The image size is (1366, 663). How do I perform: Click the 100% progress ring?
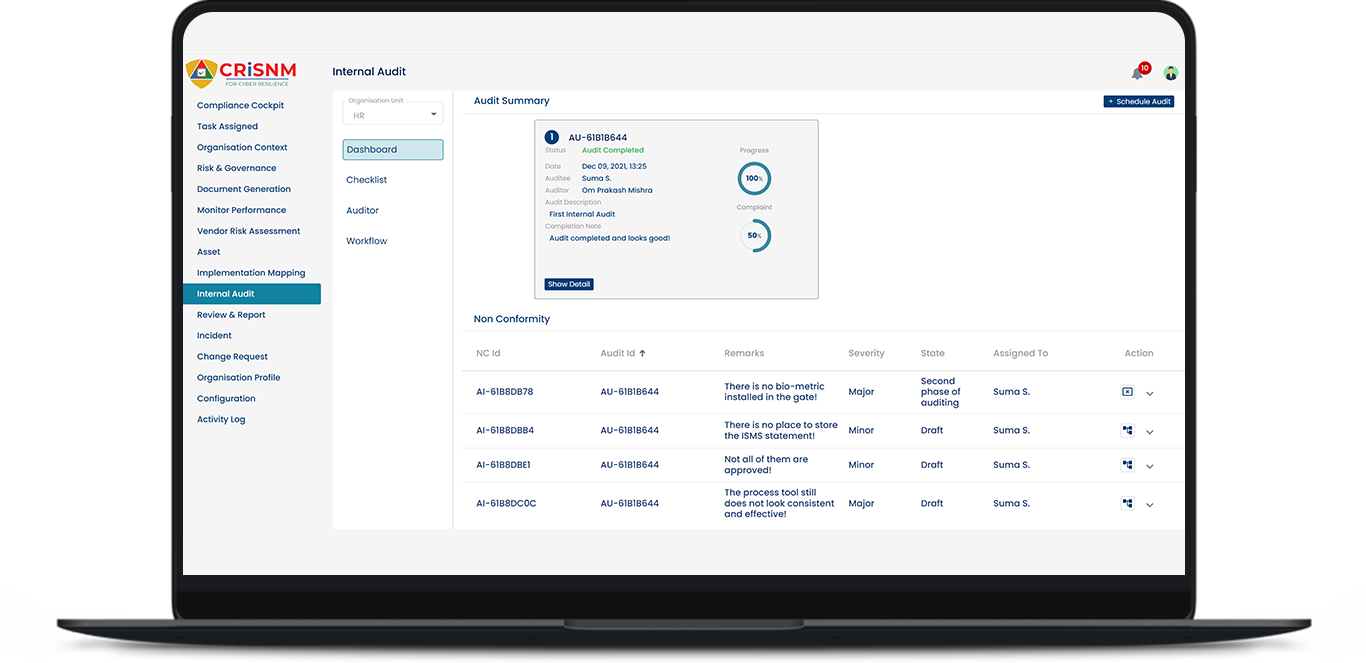[754, 178]
